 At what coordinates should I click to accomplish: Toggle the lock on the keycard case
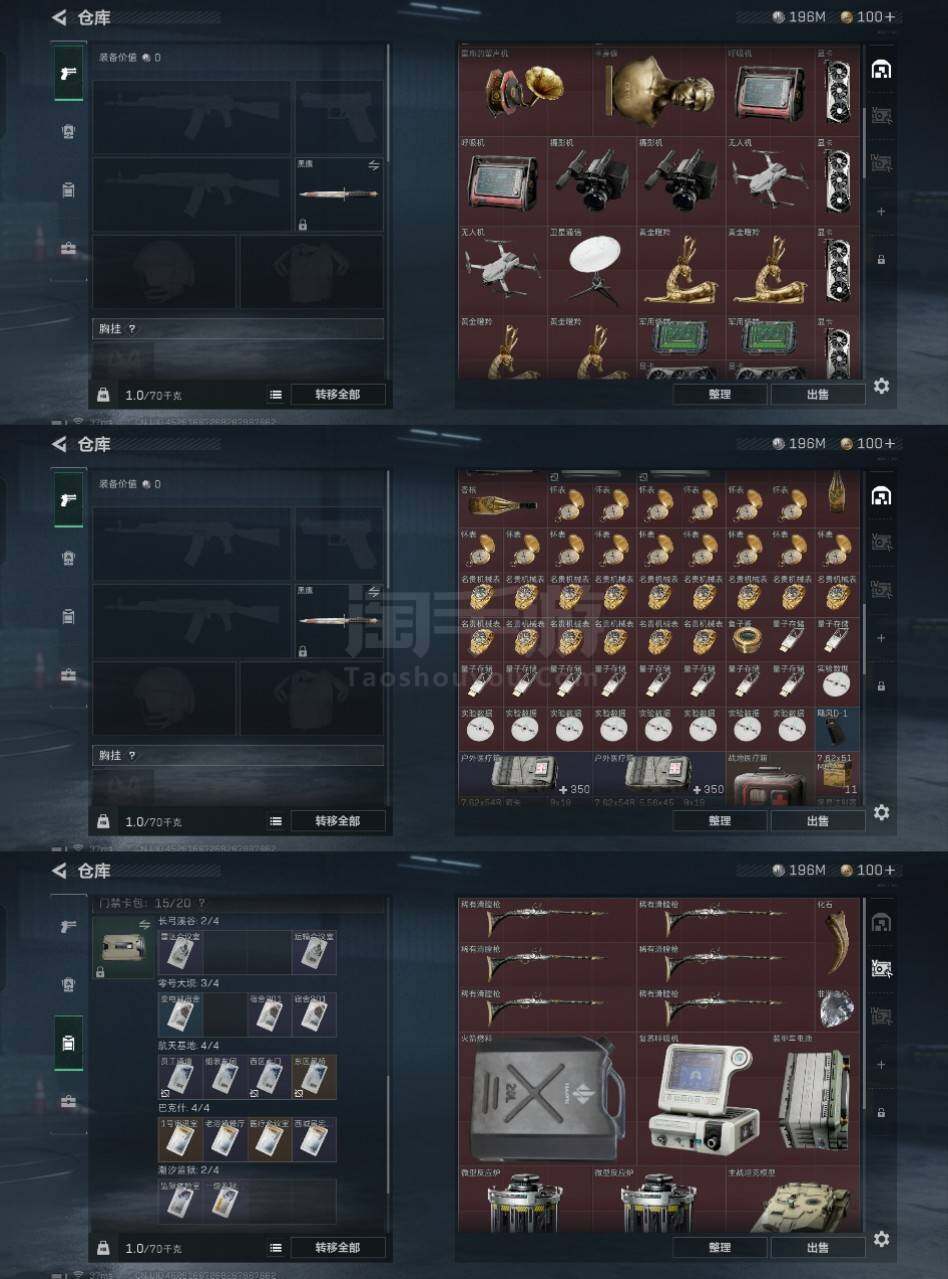pyautogui.click(x=100, y=971)
